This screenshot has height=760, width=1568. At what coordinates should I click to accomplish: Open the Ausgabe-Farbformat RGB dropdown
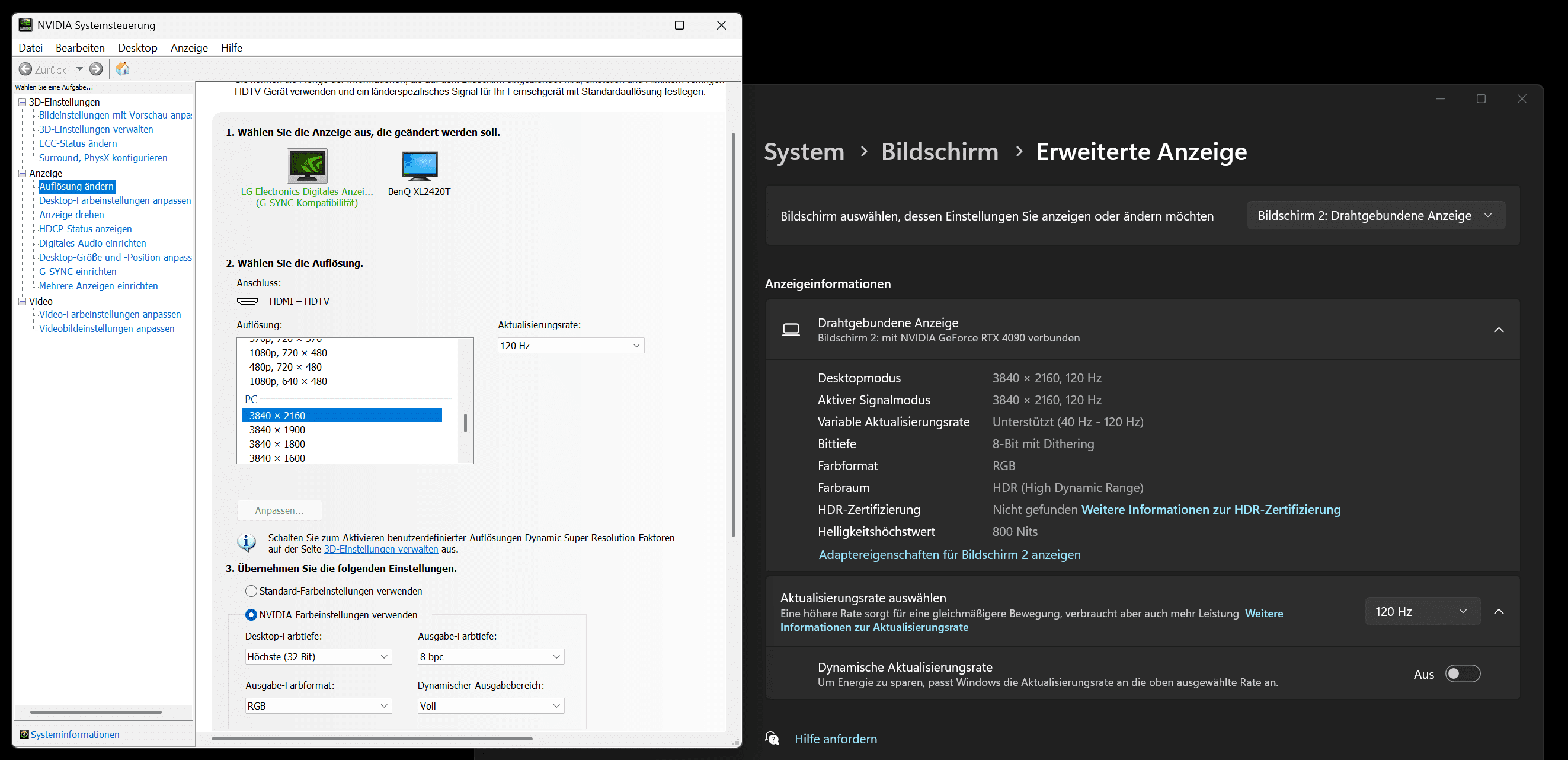(318, 706)
